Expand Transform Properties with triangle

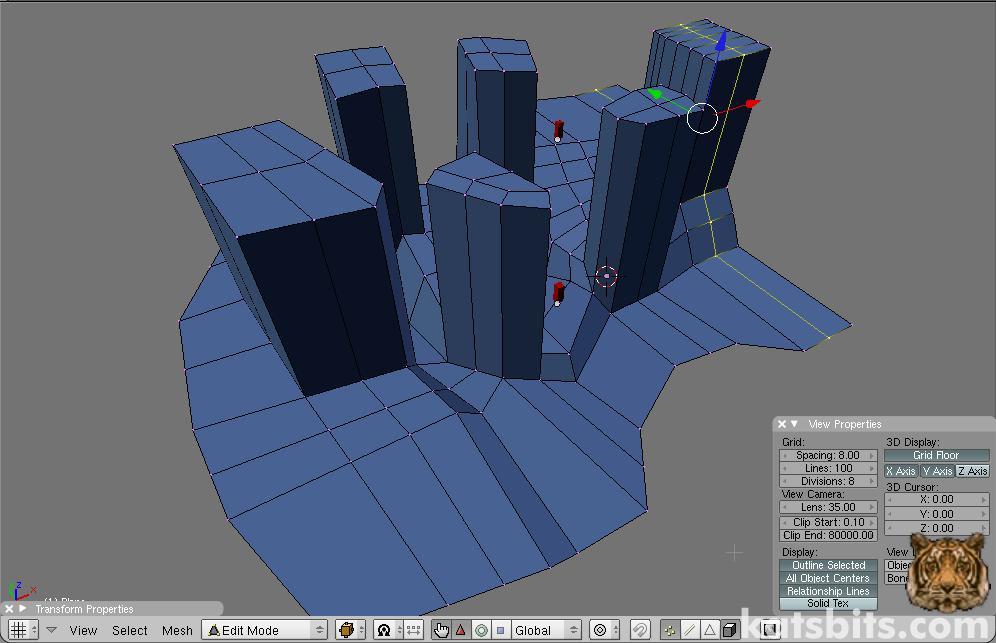(x=22, y=609)
